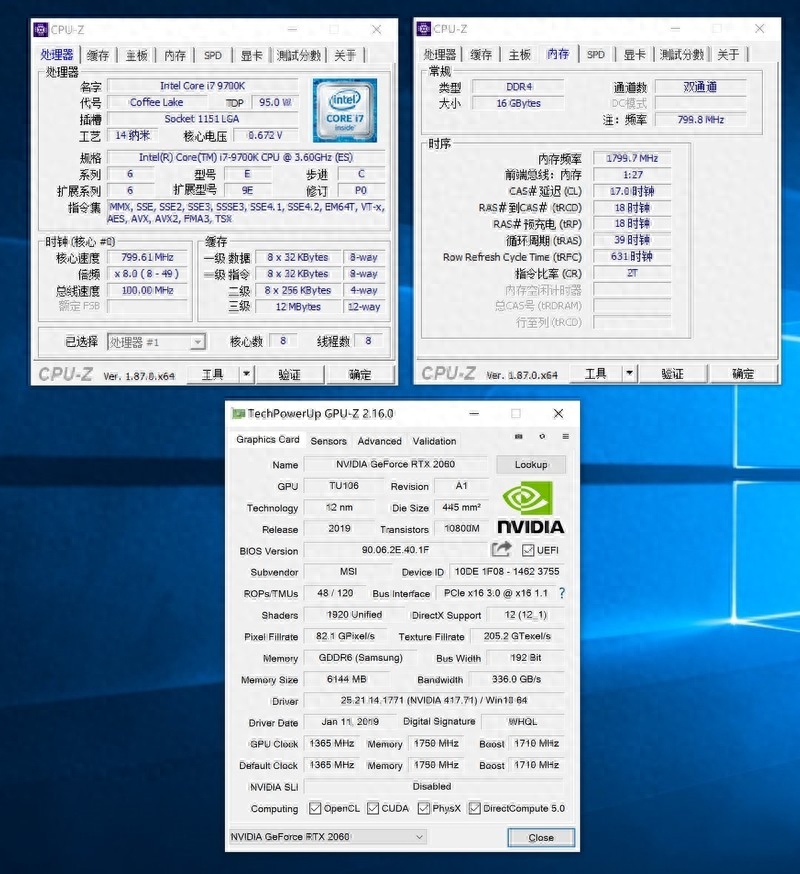Toggle the UEFI checkbox
Screen dimensions: 800x874
(x=528, y=550)
